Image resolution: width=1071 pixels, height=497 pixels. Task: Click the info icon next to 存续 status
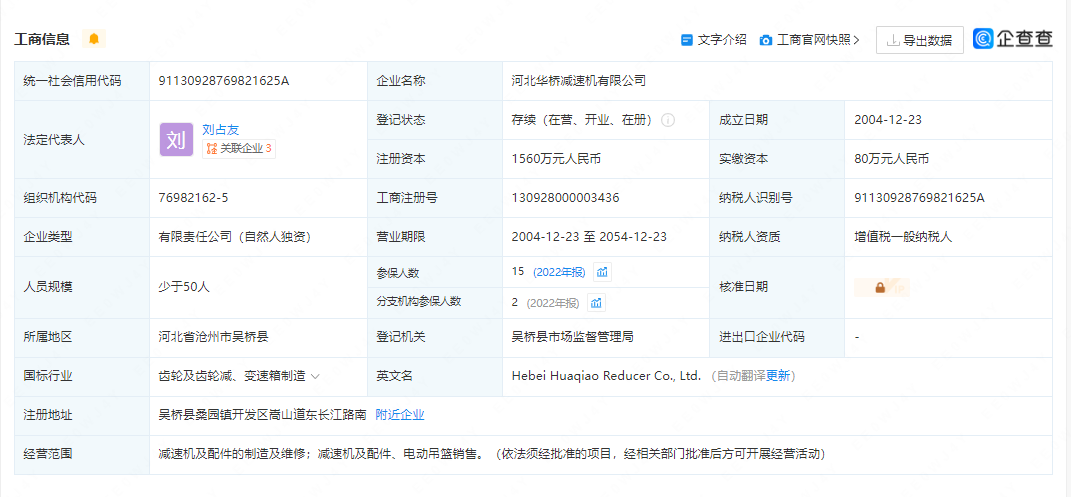(668, 120)
